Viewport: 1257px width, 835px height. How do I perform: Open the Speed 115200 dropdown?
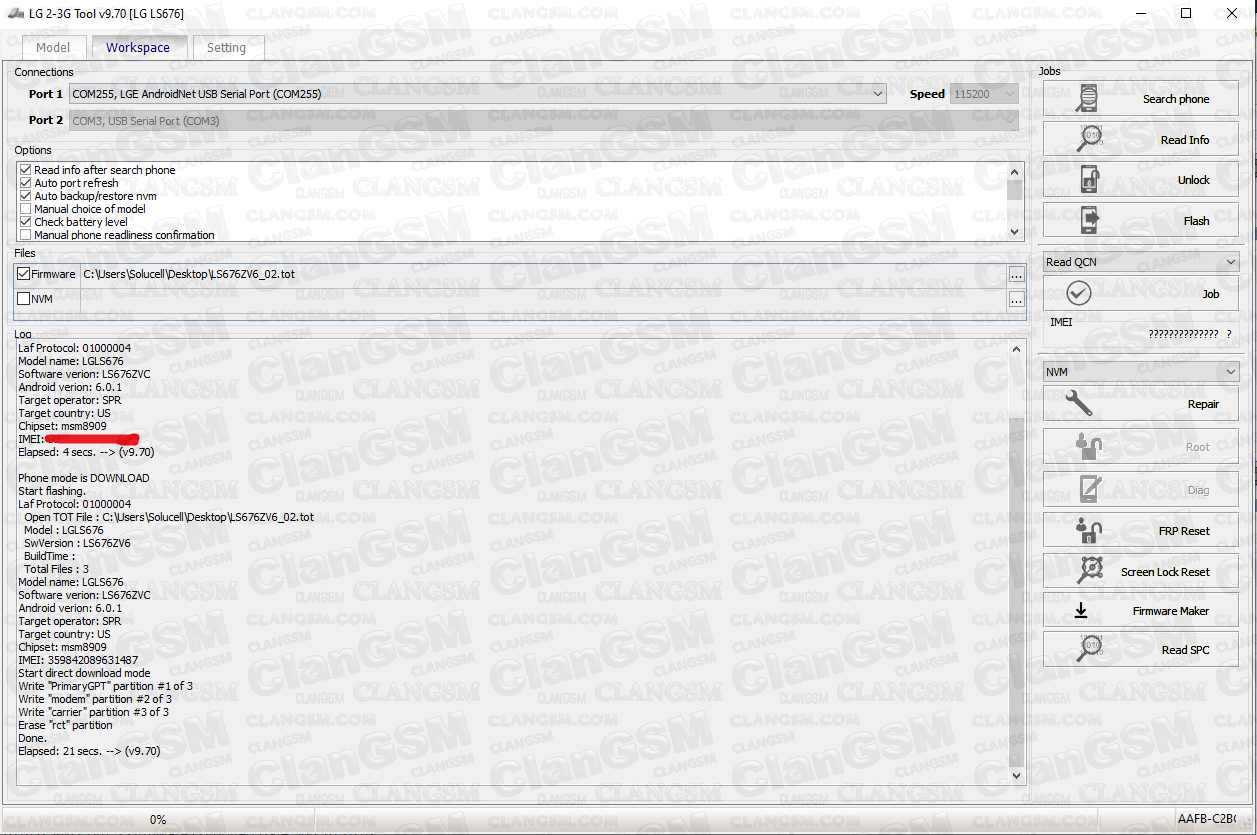(1010, 94)
